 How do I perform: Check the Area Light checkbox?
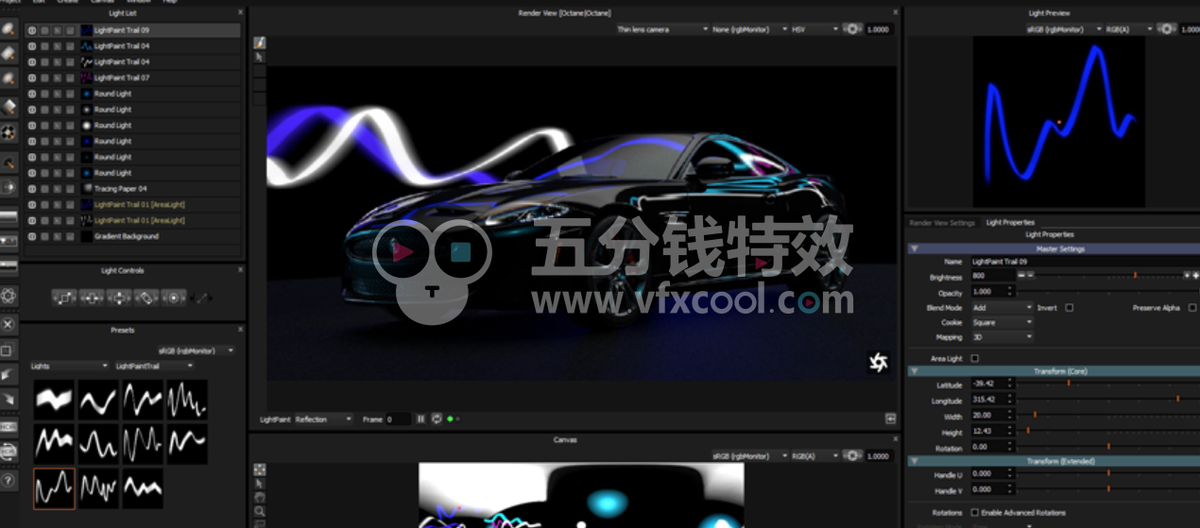tap(975, 358)
